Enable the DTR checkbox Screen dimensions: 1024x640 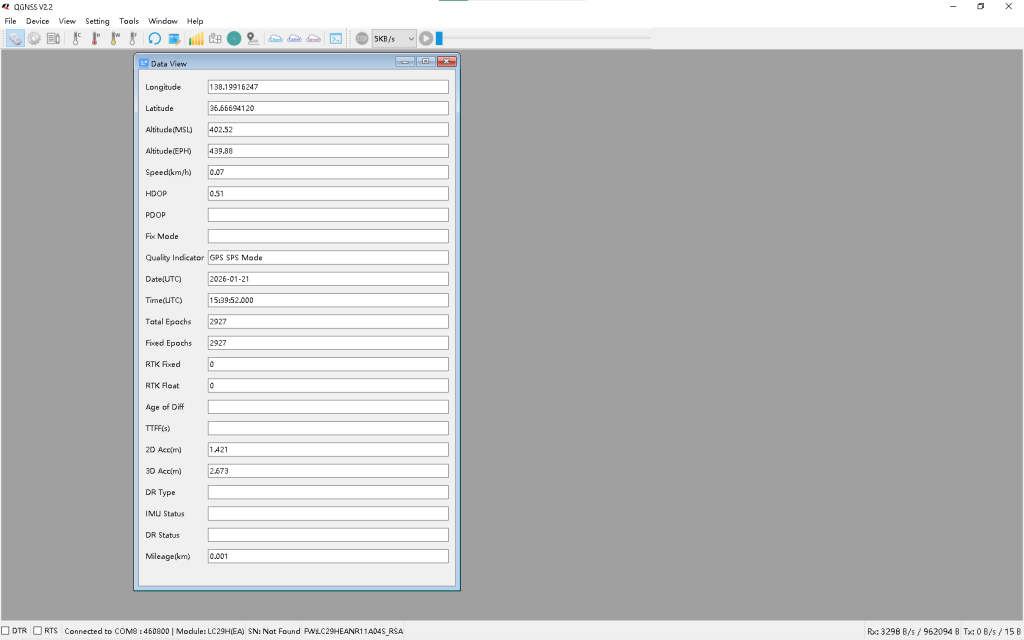6,631
